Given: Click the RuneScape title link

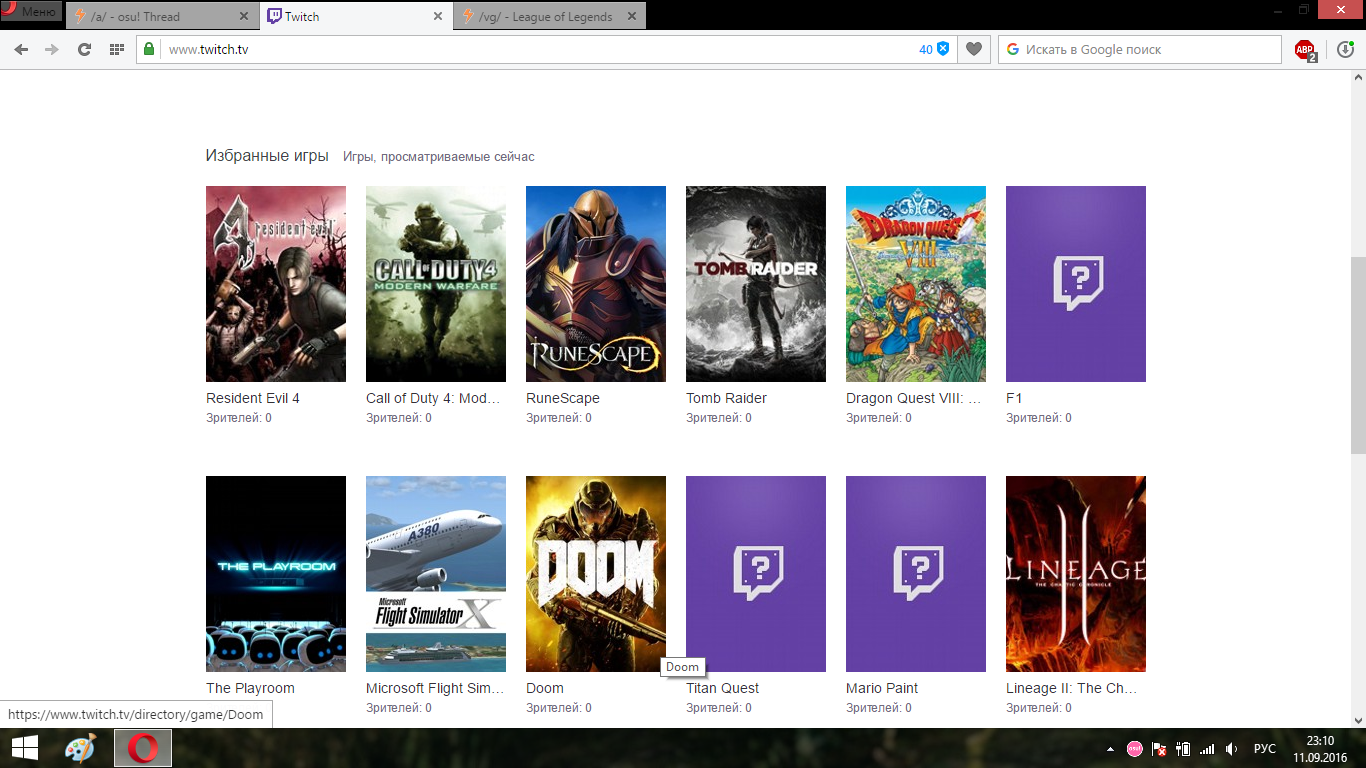Looking at the screenshot, I should coord(563,398).
